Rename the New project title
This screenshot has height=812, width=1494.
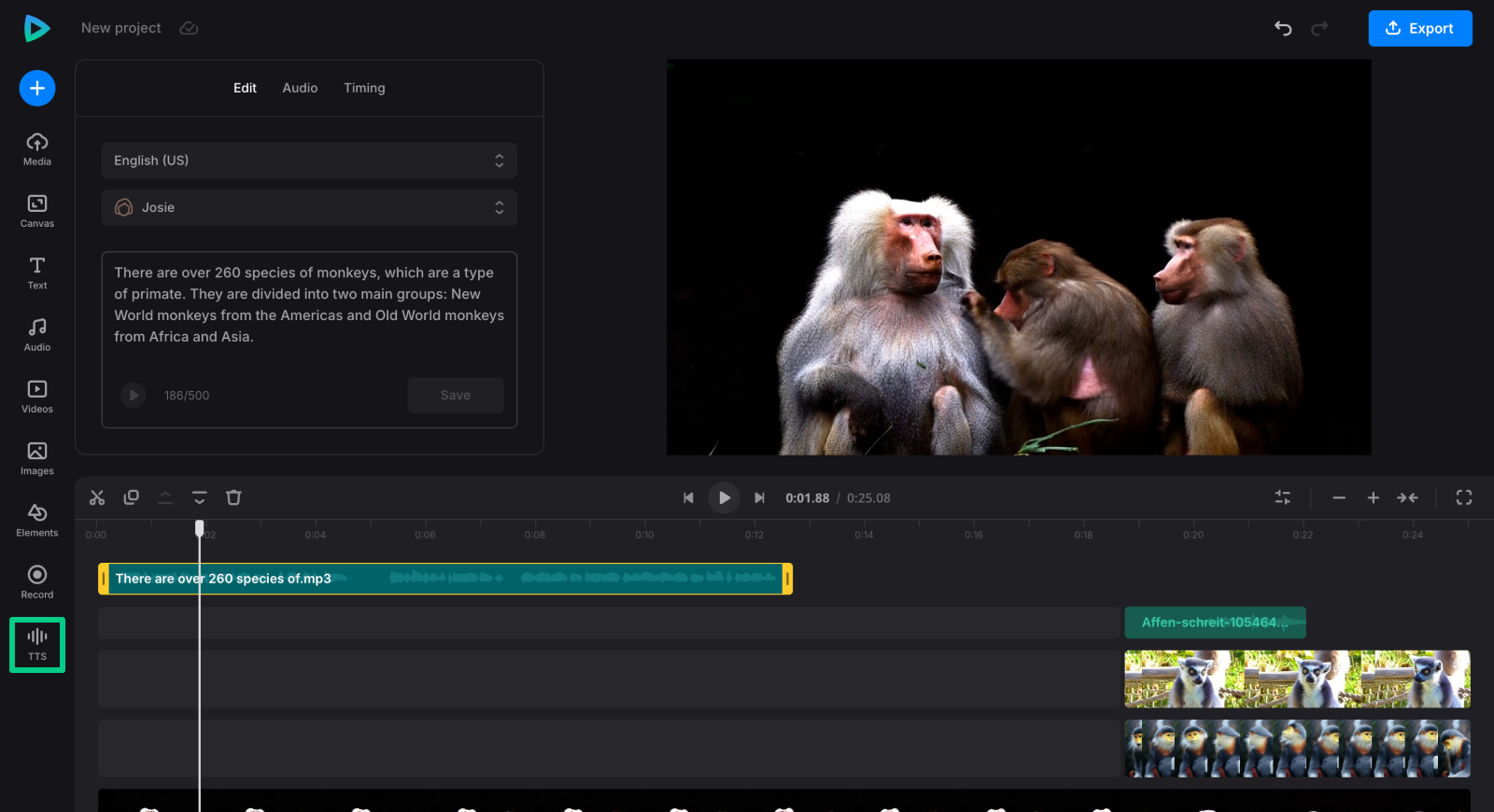pos(121,28)
